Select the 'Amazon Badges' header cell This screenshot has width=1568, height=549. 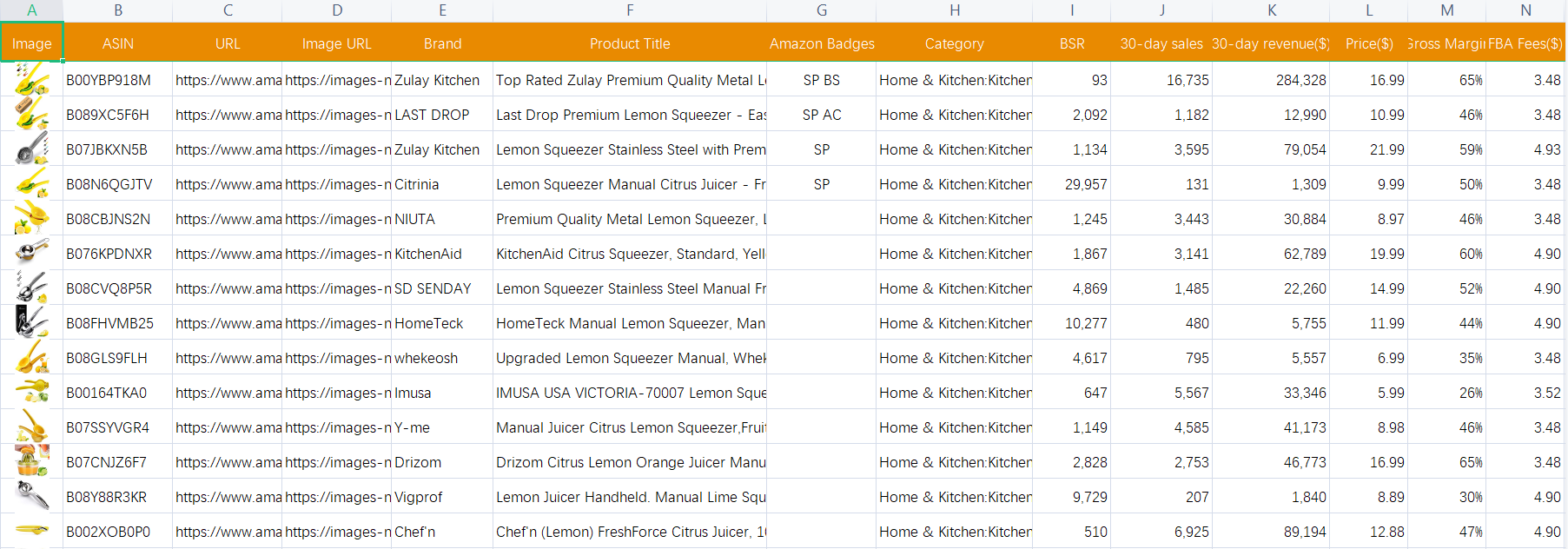(821, 43)
